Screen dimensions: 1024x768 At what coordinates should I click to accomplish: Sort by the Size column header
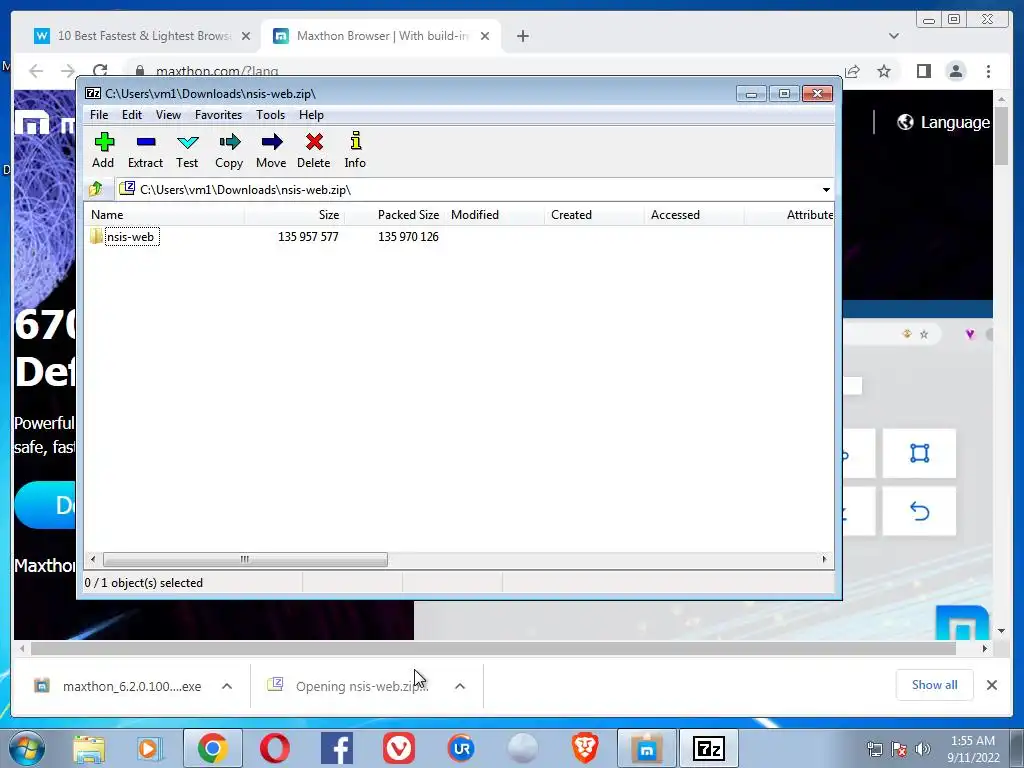tap(294, 215)
